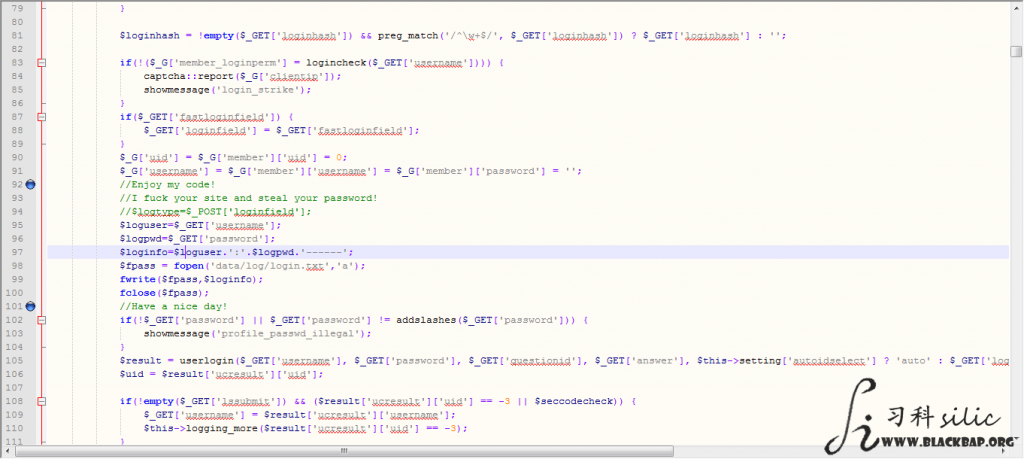The width and height of the screenshot is (1024, 459).
Task: Click the $result = userlogin line
Action: (564, 360)
